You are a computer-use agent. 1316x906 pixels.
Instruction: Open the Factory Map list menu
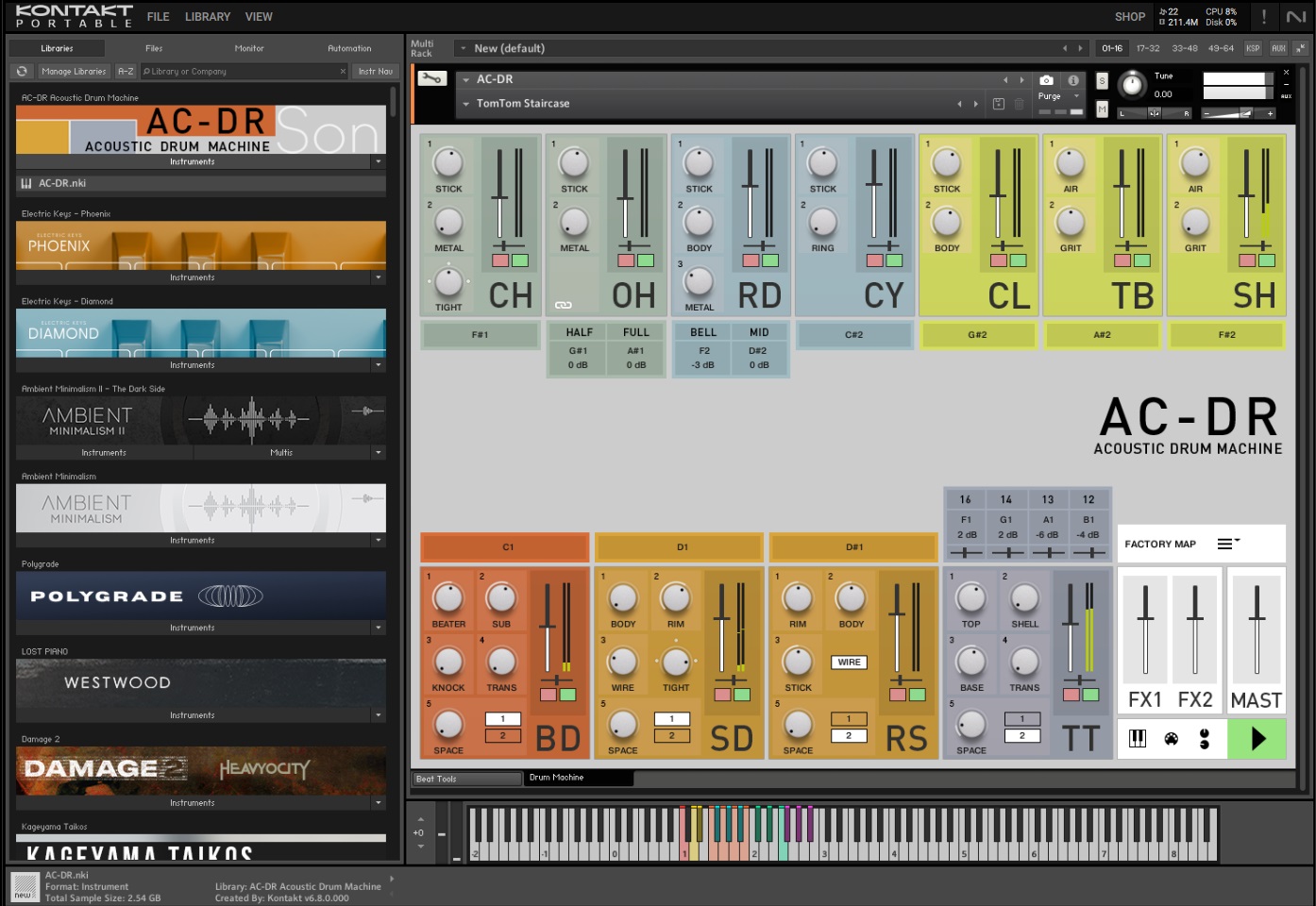(x=1228, y=544)
